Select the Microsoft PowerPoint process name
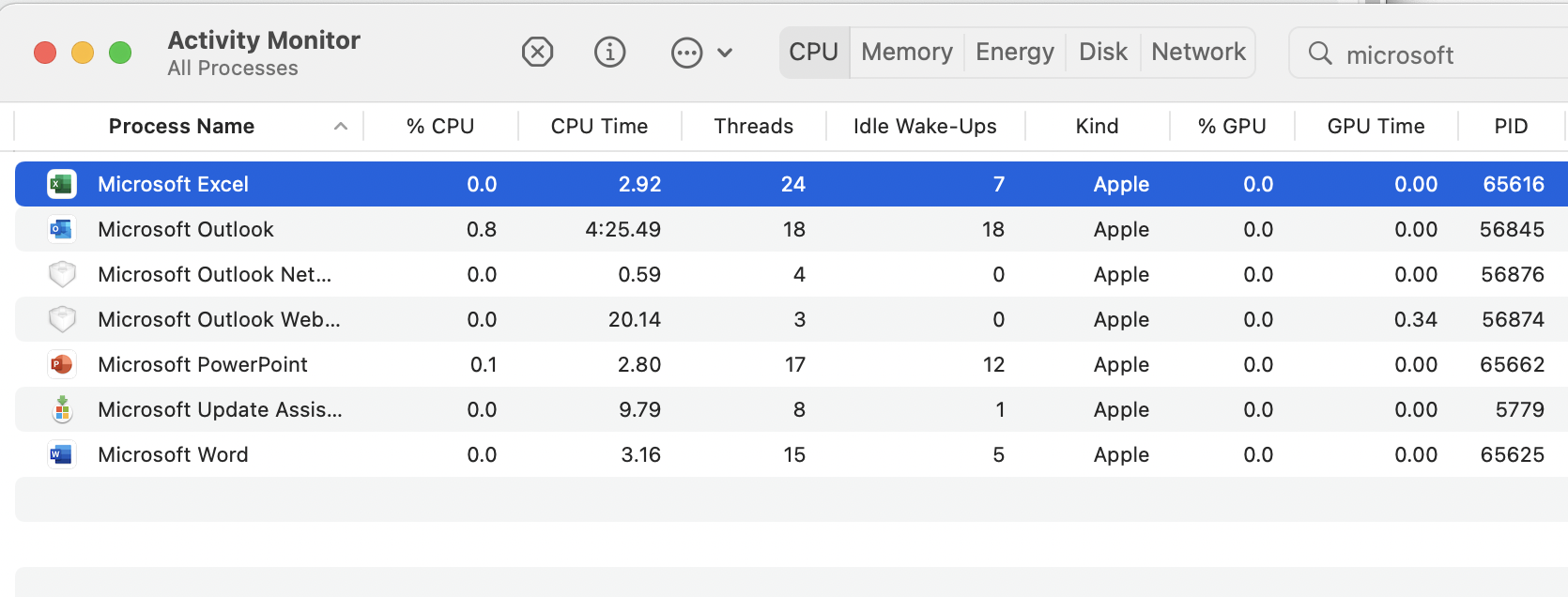Viewport: 1568px width, 597px height. pos(203,364)
